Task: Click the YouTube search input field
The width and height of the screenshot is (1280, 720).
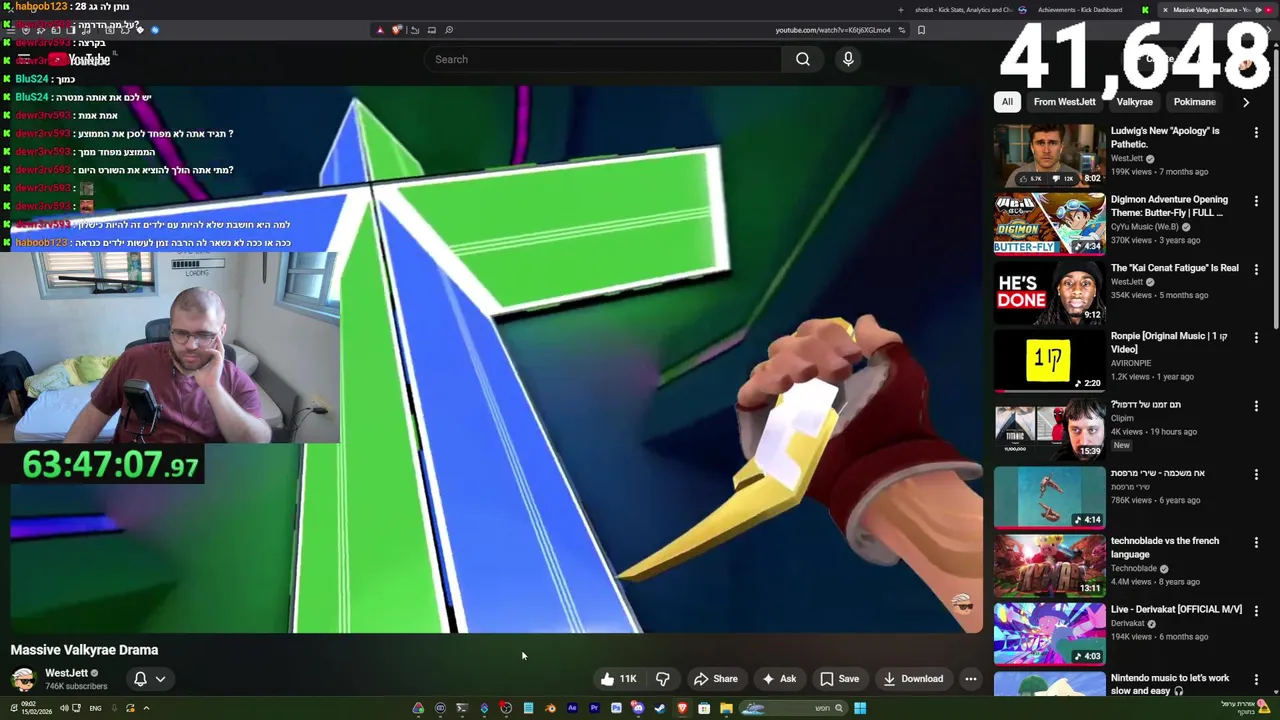Action: click(605, 59)
